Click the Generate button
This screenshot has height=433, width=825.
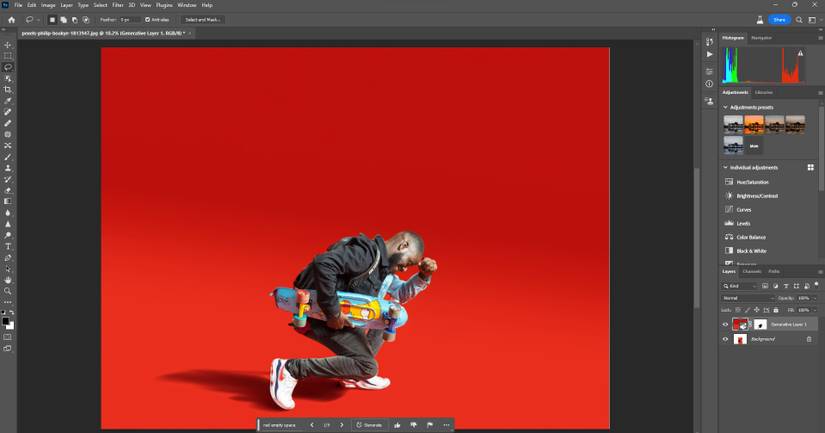pyautogui.click(x=369, y=425)
